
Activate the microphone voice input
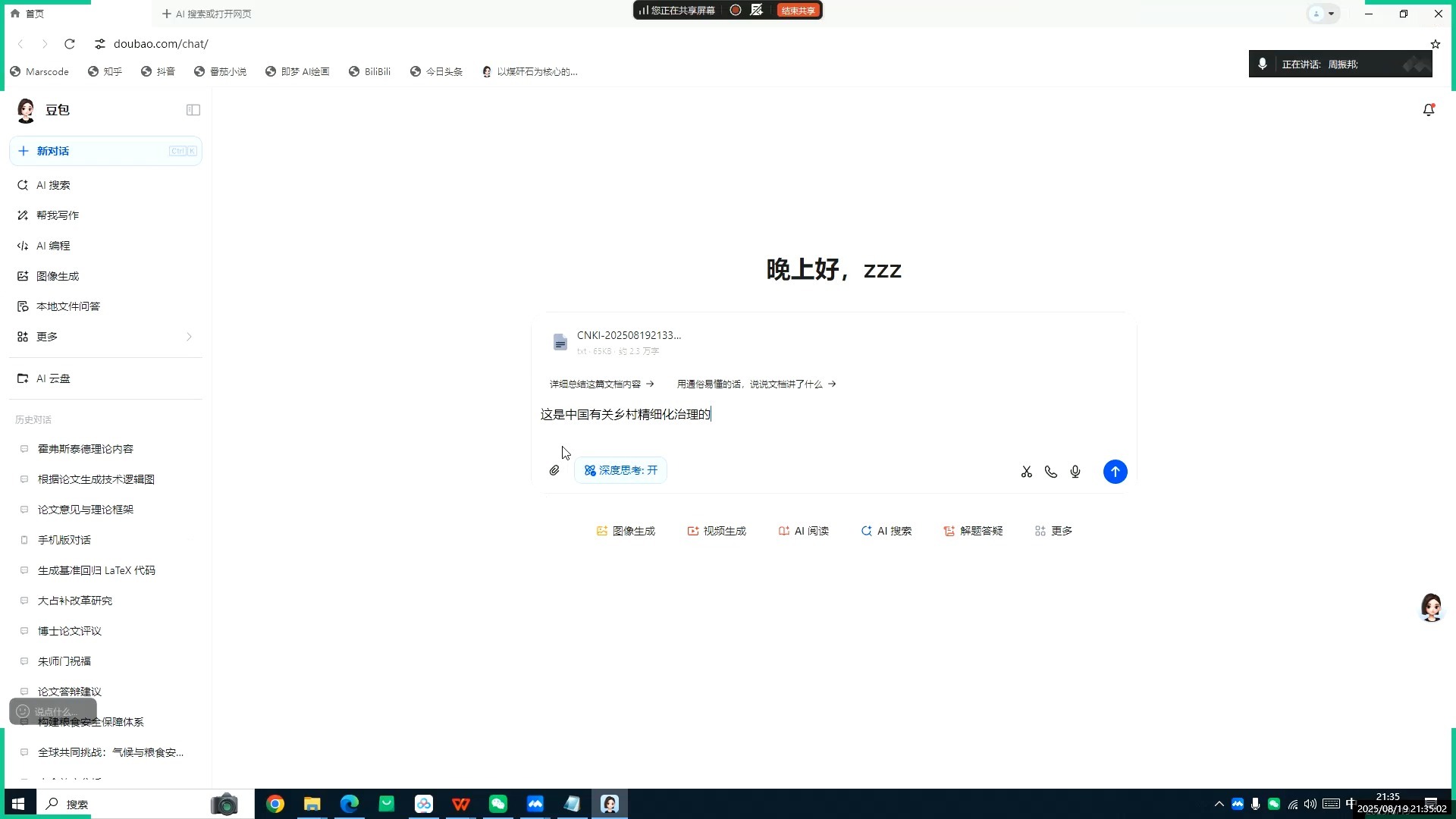point(1075,471)
